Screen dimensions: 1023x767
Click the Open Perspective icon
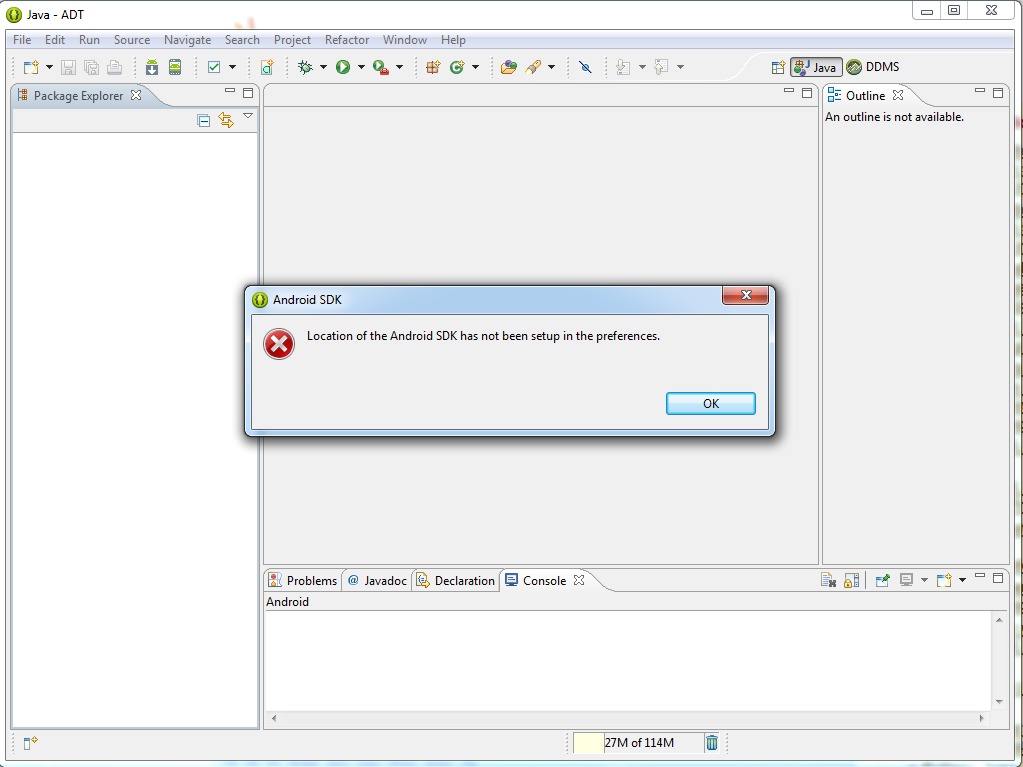pyautogui.click(x=778, y=67)
